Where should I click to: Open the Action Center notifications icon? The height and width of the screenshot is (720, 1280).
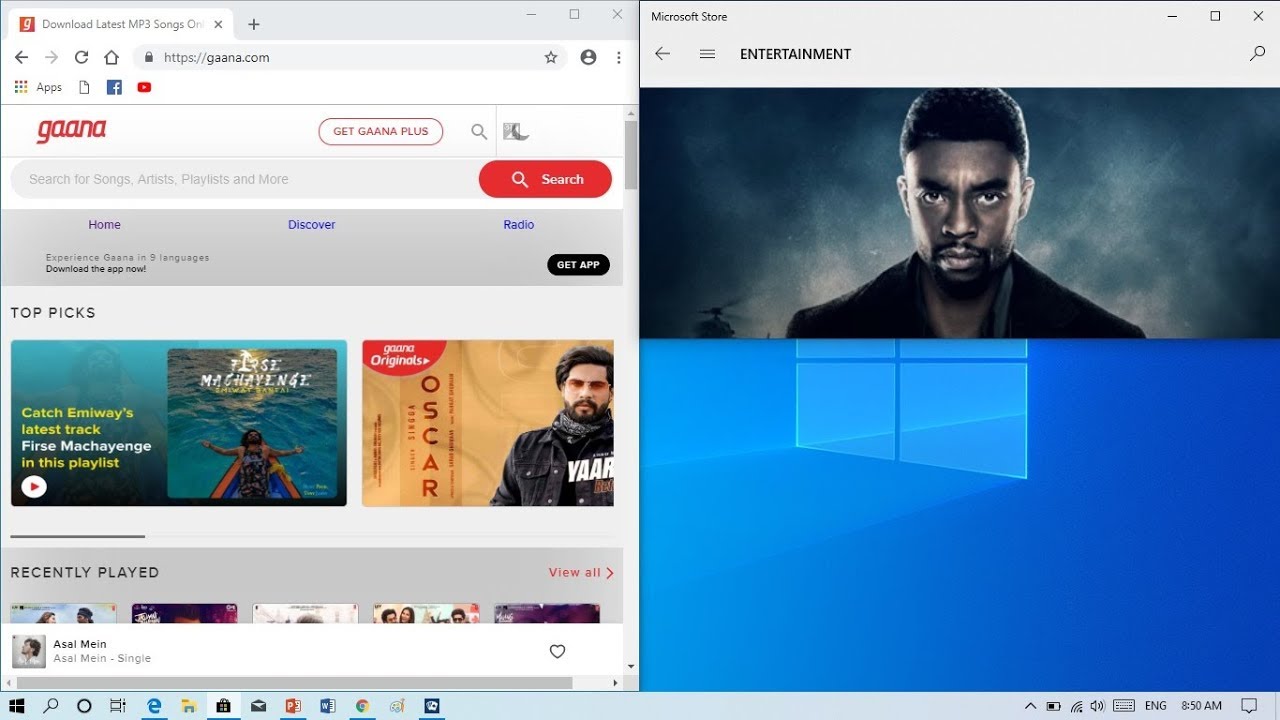[1249, 706]
